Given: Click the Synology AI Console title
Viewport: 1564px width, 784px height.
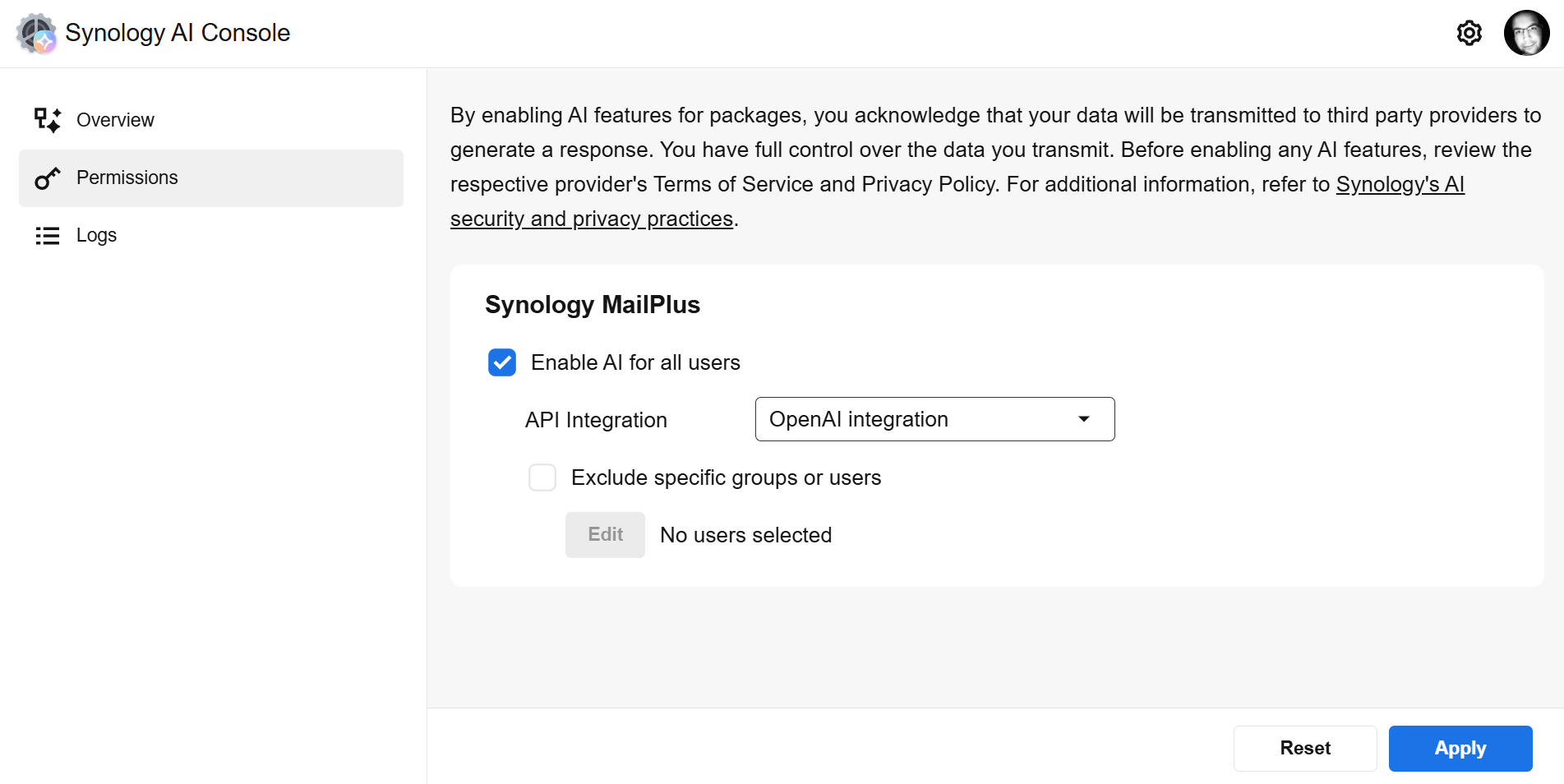Looking at the screenshot, I should (x=178, y=33).
